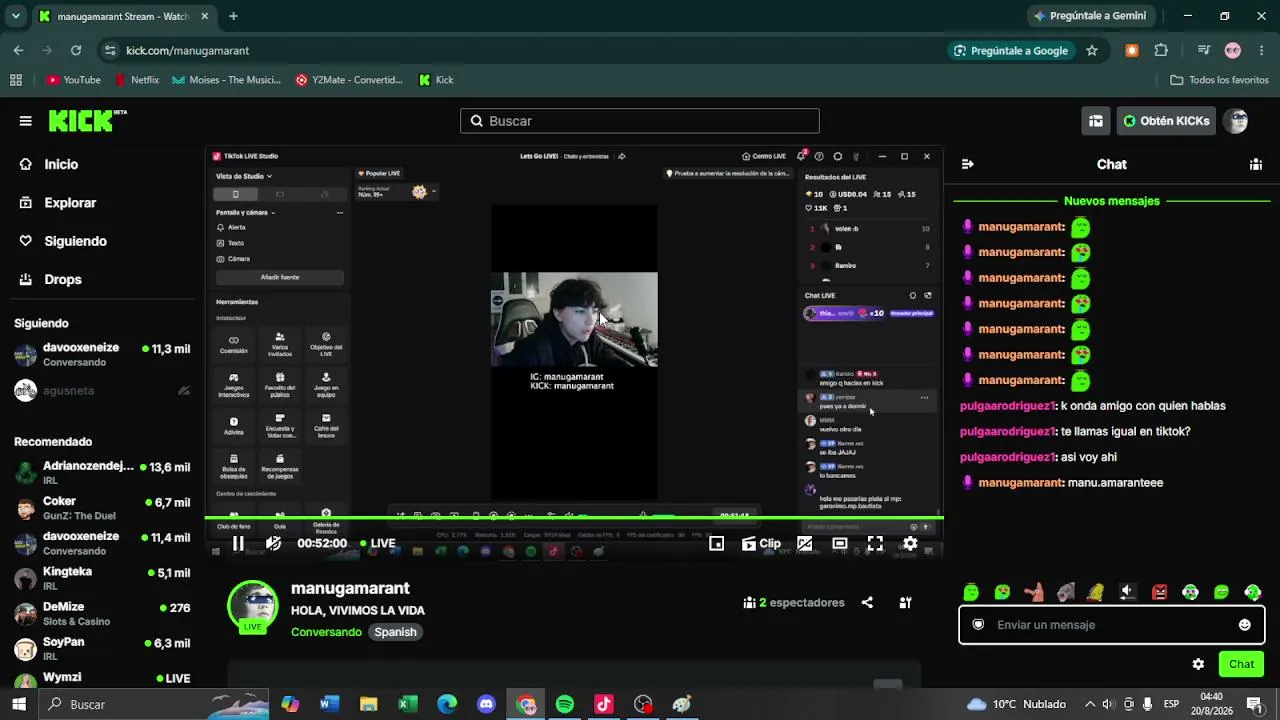The width and height of the screenshot is (1280, 720).
Task: Open Discord from the taskbar
Action: (x=486, y=704)
